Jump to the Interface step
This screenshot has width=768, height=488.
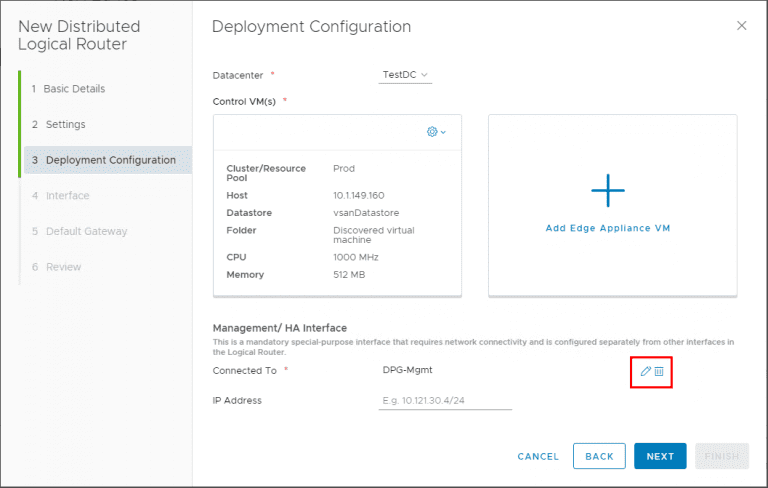(67, 196)
